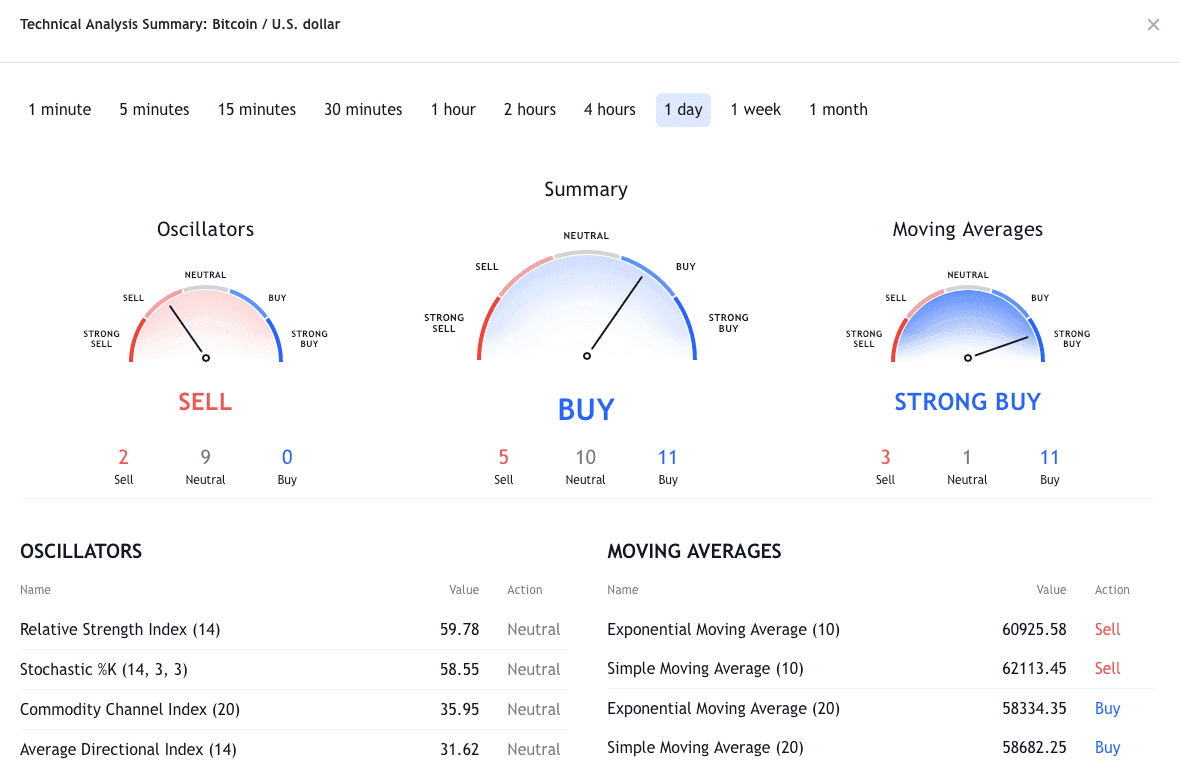Viewport: 1180px width, 766px height.
Task: Select the 1 month timeframe
Action: point(838,110)
